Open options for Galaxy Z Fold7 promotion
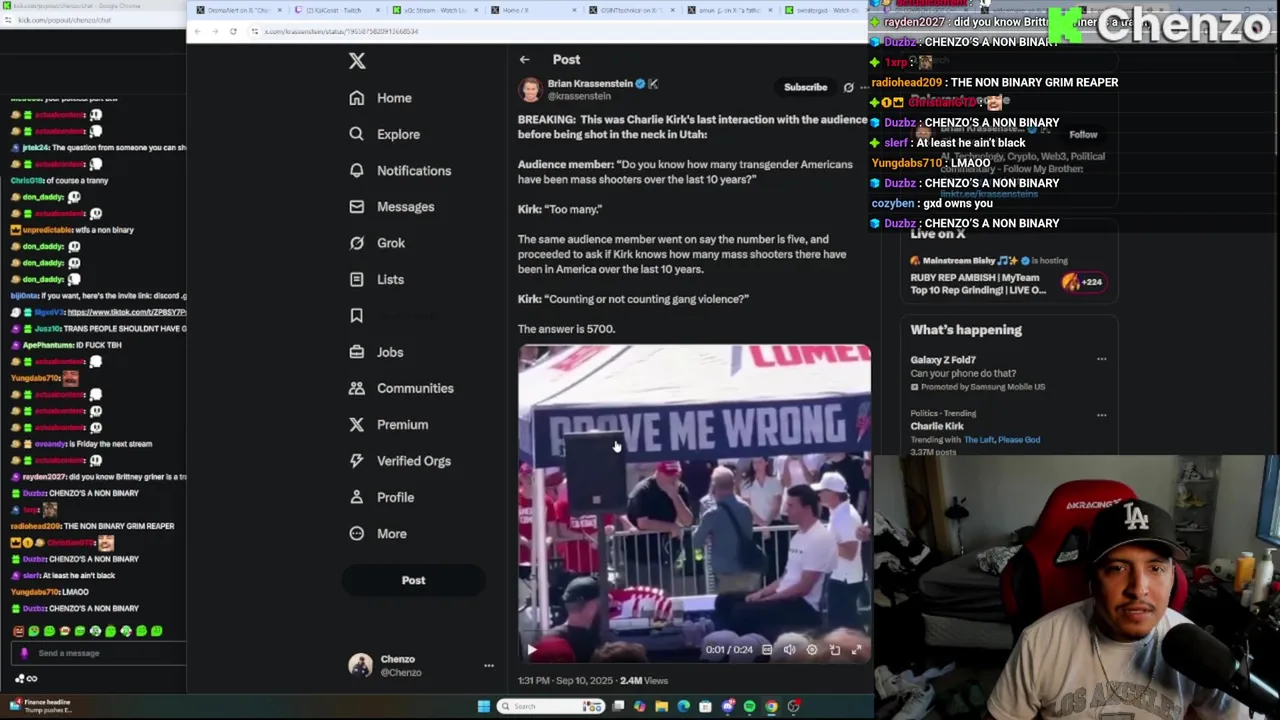The image size is (1280, 720). (1101, 360)
